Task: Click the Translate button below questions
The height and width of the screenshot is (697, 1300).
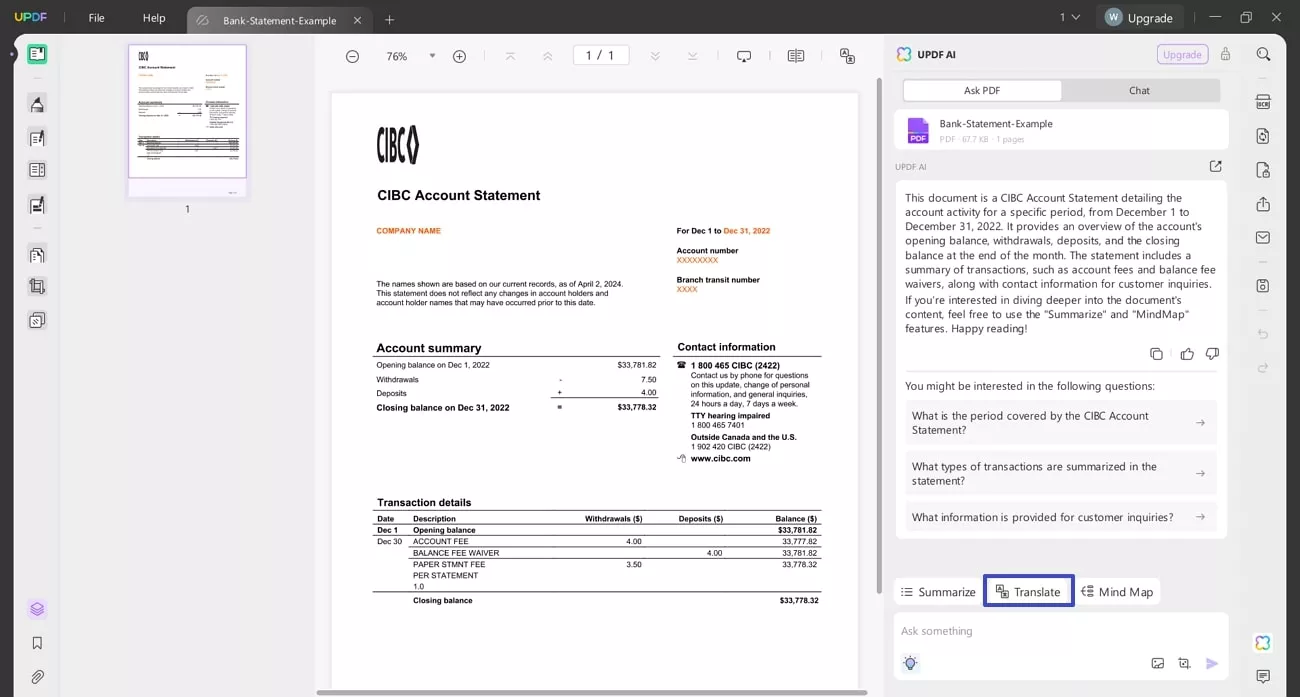Action: click(x=1029, y=592)
